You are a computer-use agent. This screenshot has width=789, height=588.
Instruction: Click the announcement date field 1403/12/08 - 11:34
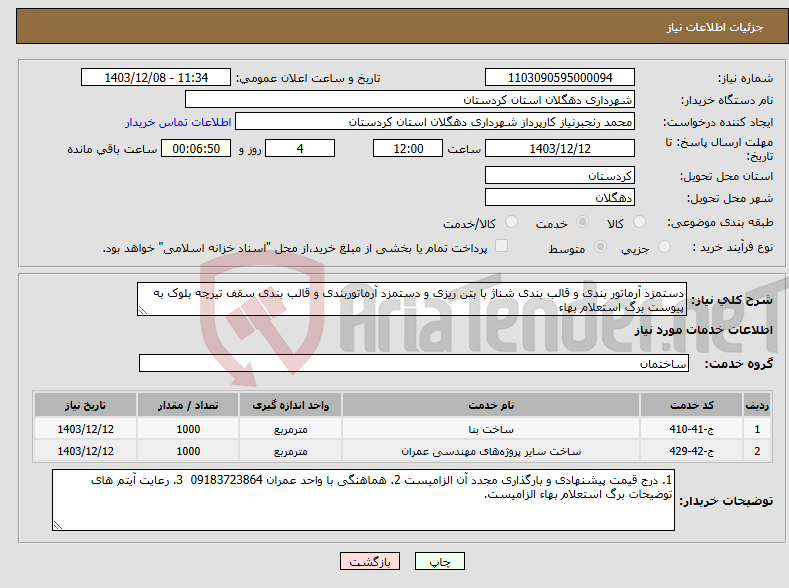click(156, 77)
